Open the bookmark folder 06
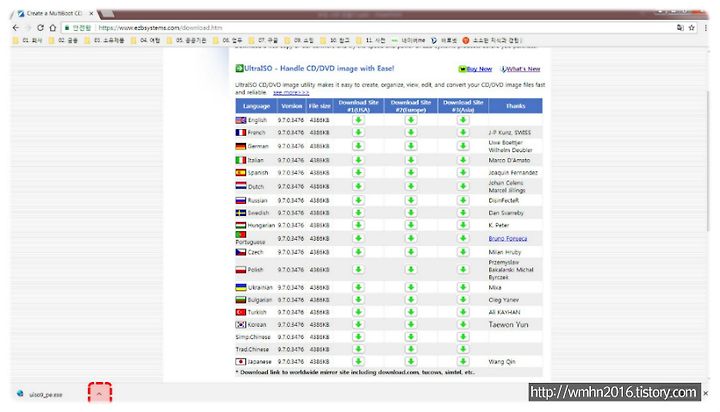This screenshot has height=412, width=720. click(228, 40)
